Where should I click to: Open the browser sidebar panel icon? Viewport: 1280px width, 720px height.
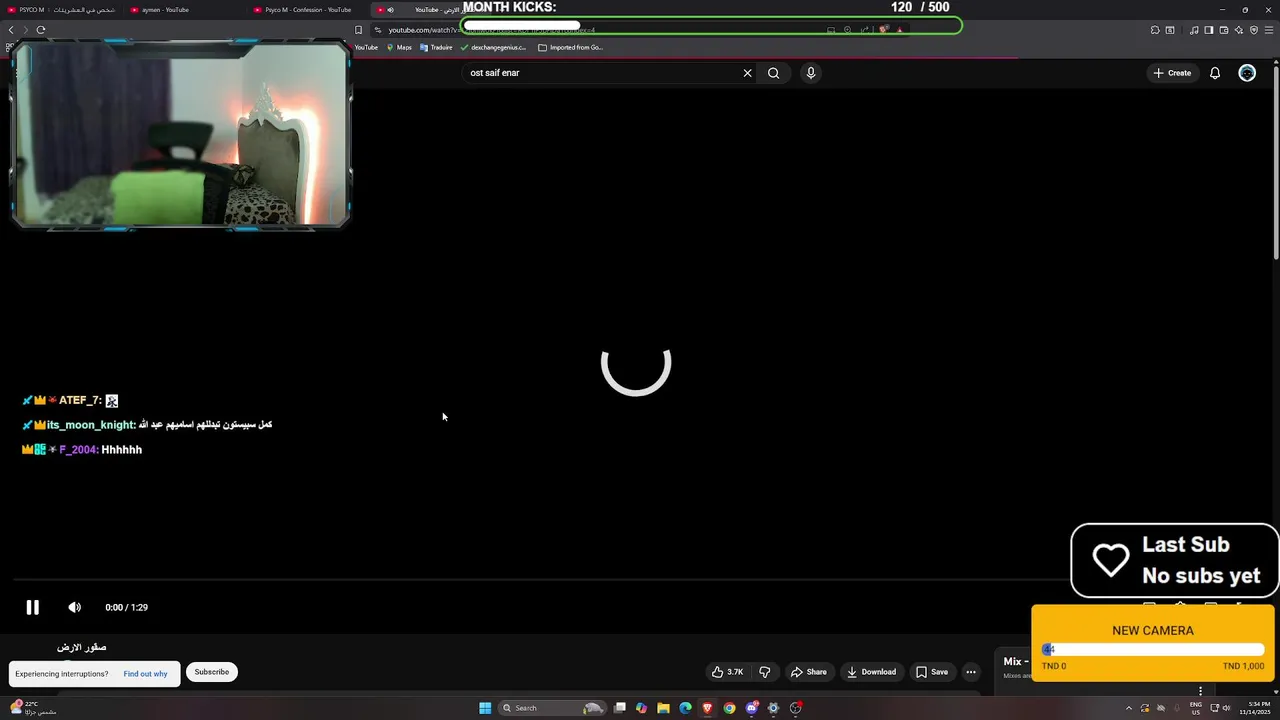click(1209, 30)
